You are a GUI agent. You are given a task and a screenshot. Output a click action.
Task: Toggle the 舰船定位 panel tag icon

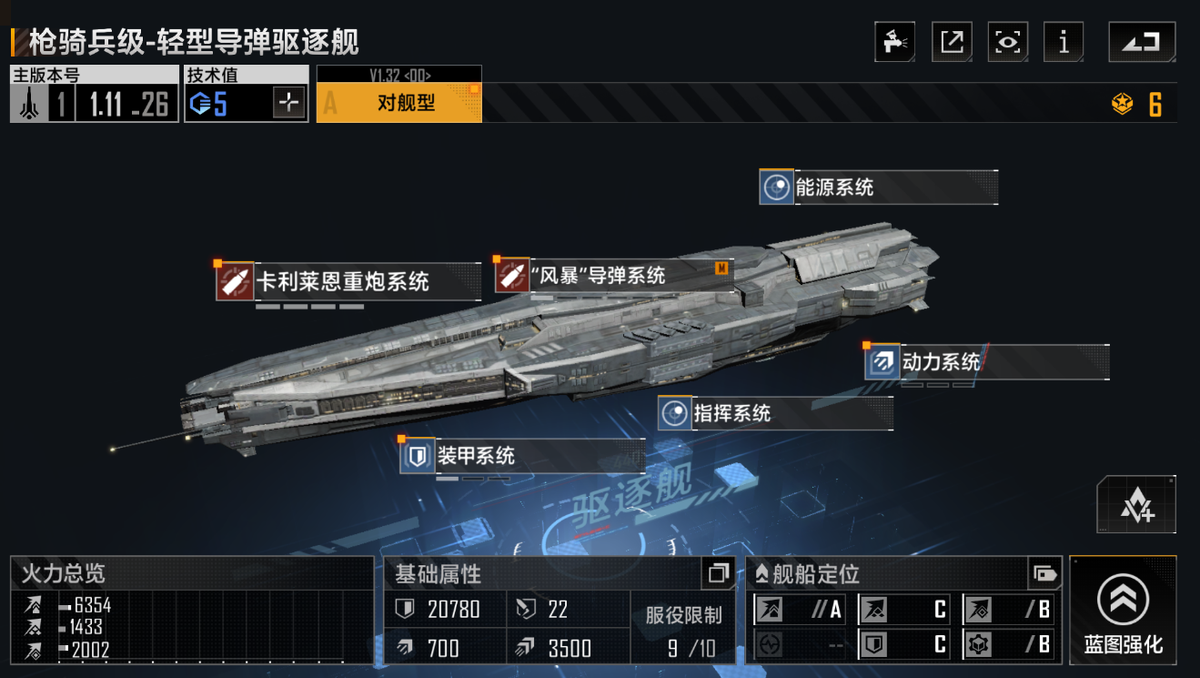(1044, 574)
